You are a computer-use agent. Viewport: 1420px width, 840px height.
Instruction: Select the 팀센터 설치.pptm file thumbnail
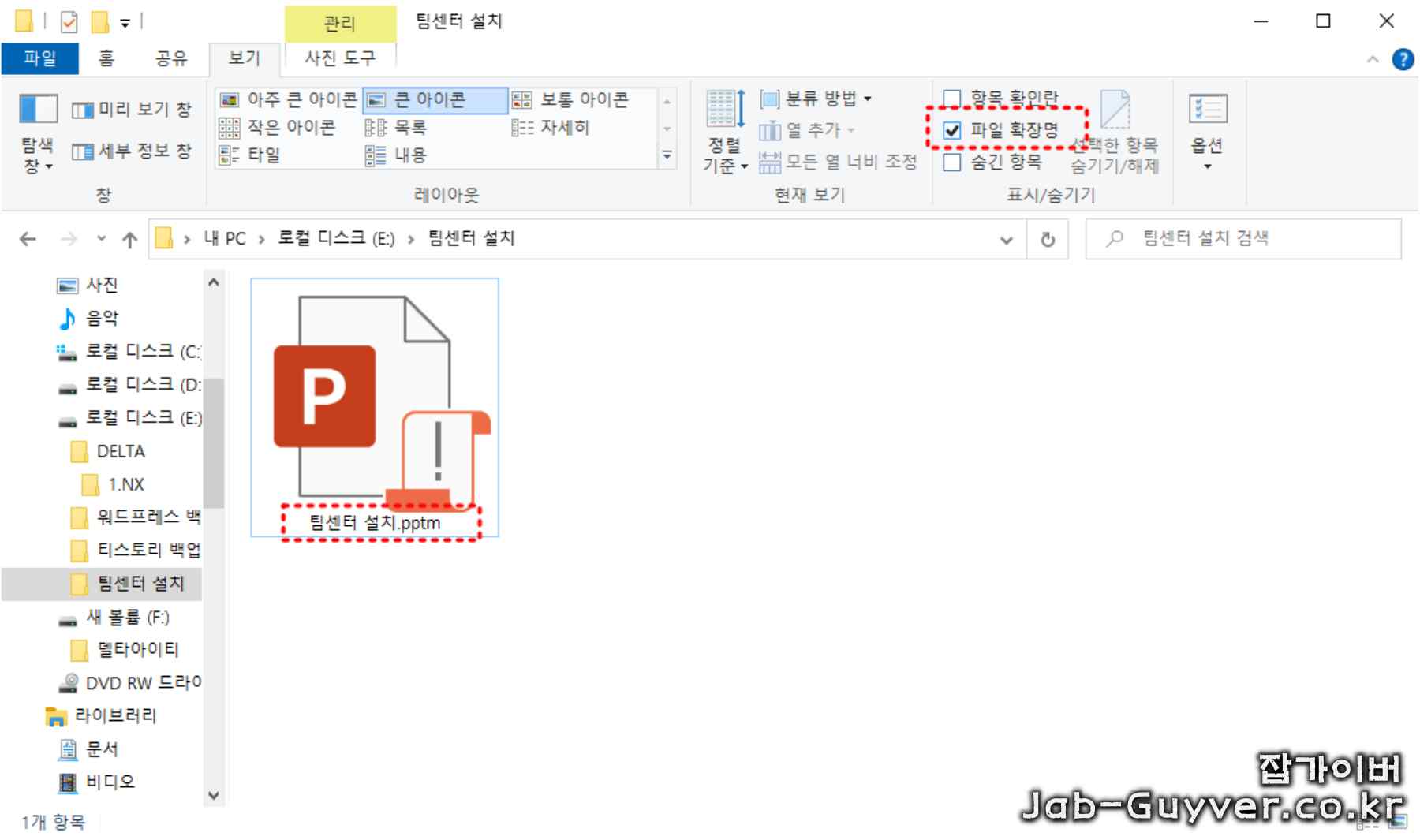[x=375, y=407]
